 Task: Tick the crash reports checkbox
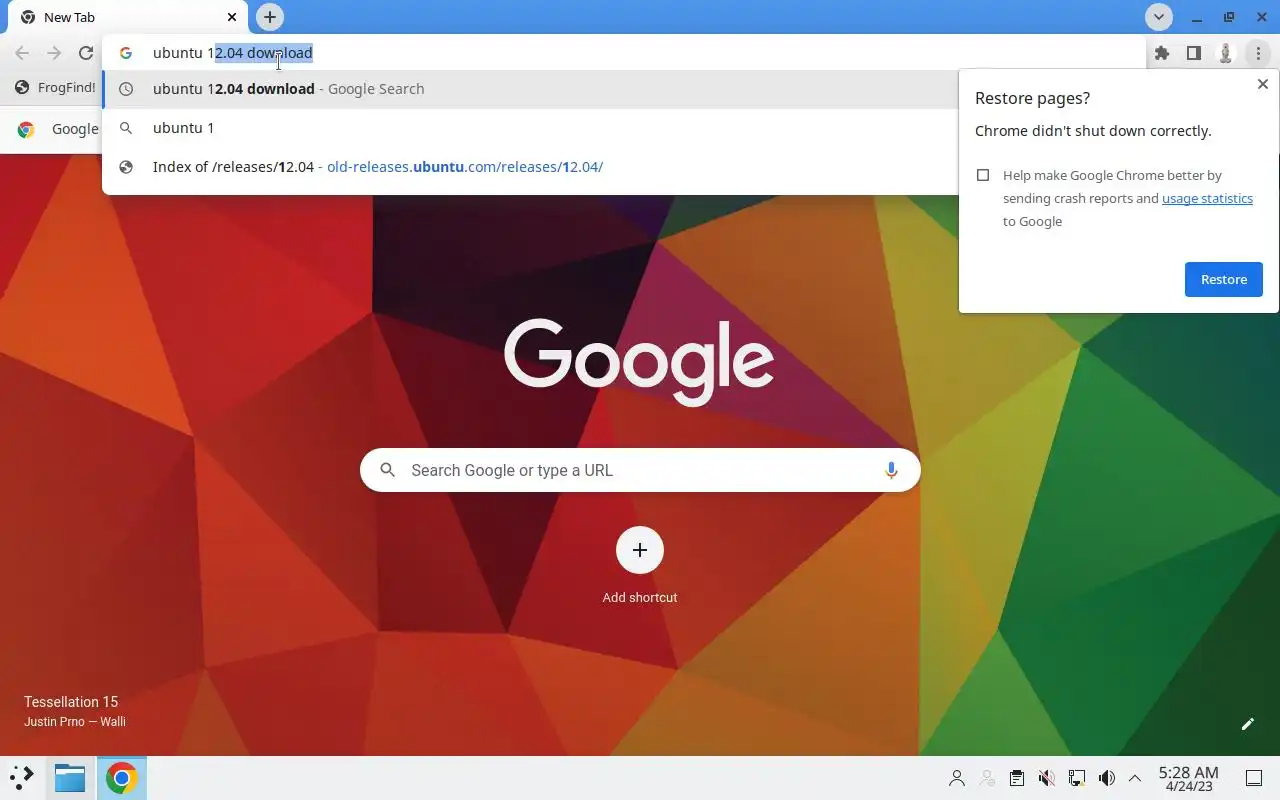pos(983,175)
